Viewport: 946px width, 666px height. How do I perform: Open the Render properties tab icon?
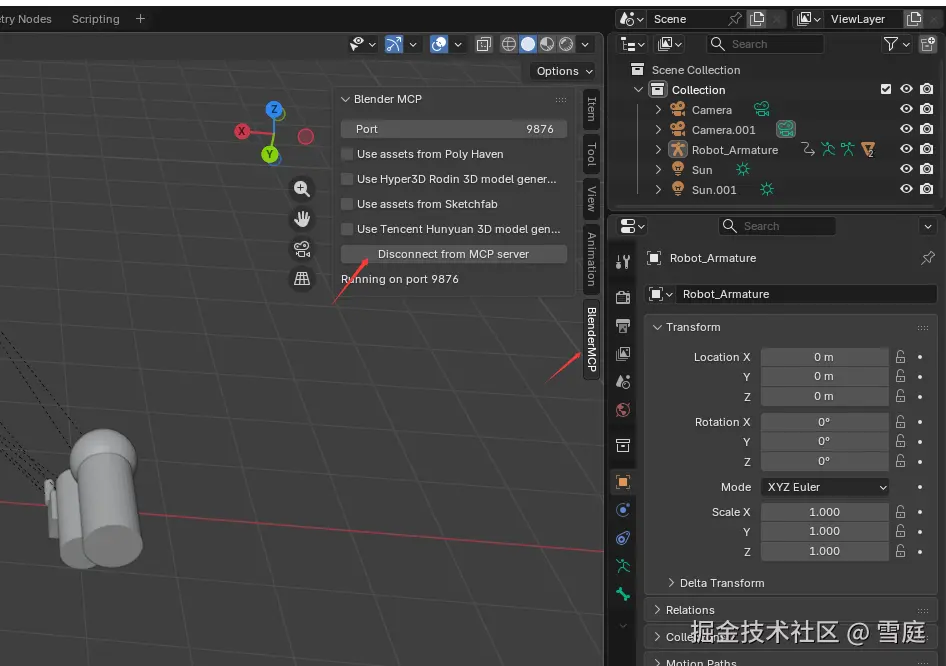point(623,298)
